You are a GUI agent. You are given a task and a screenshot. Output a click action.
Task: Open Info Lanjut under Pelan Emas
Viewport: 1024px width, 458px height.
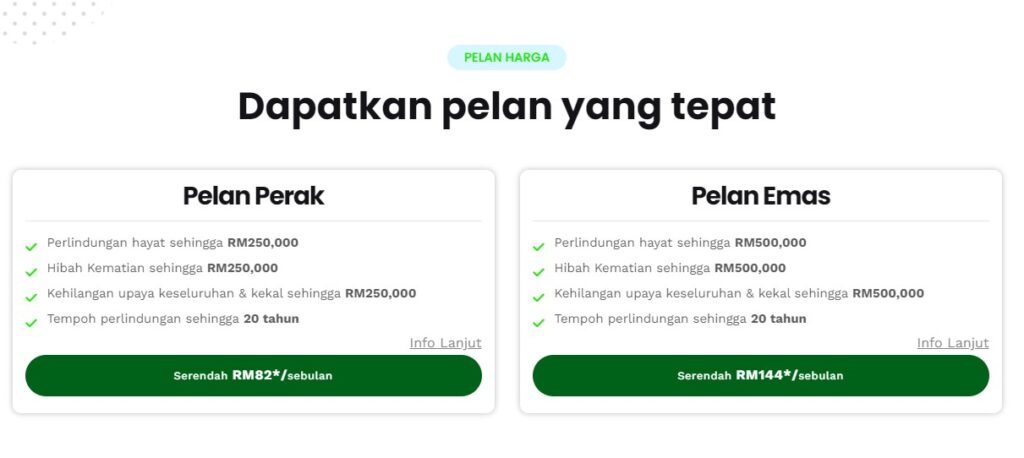pyautogui.click(x=952, y=343)
